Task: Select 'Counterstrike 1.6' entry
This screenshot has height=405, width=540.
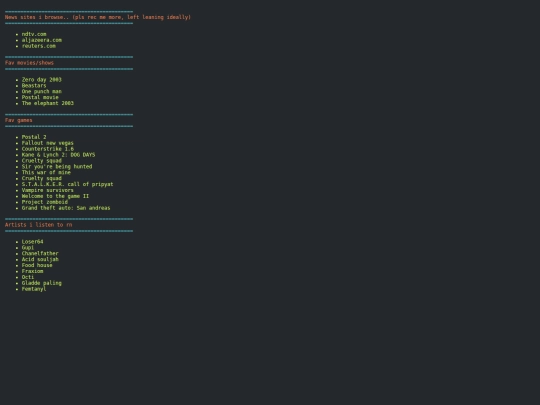Action: click(x=48, y=149)
